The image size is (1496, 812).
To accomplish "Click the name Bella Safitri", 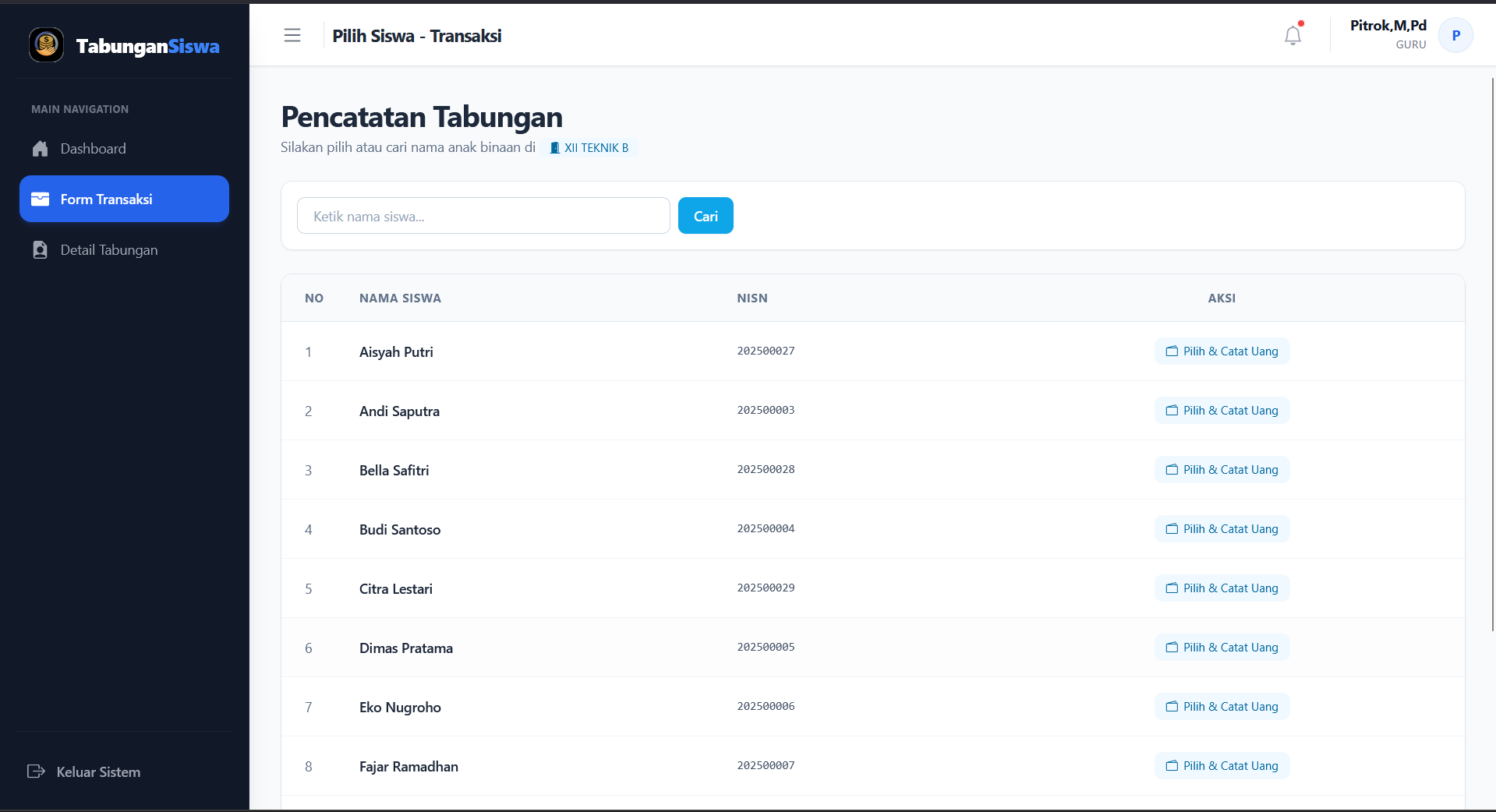I will pyautogui.click(x=394, y=471).
